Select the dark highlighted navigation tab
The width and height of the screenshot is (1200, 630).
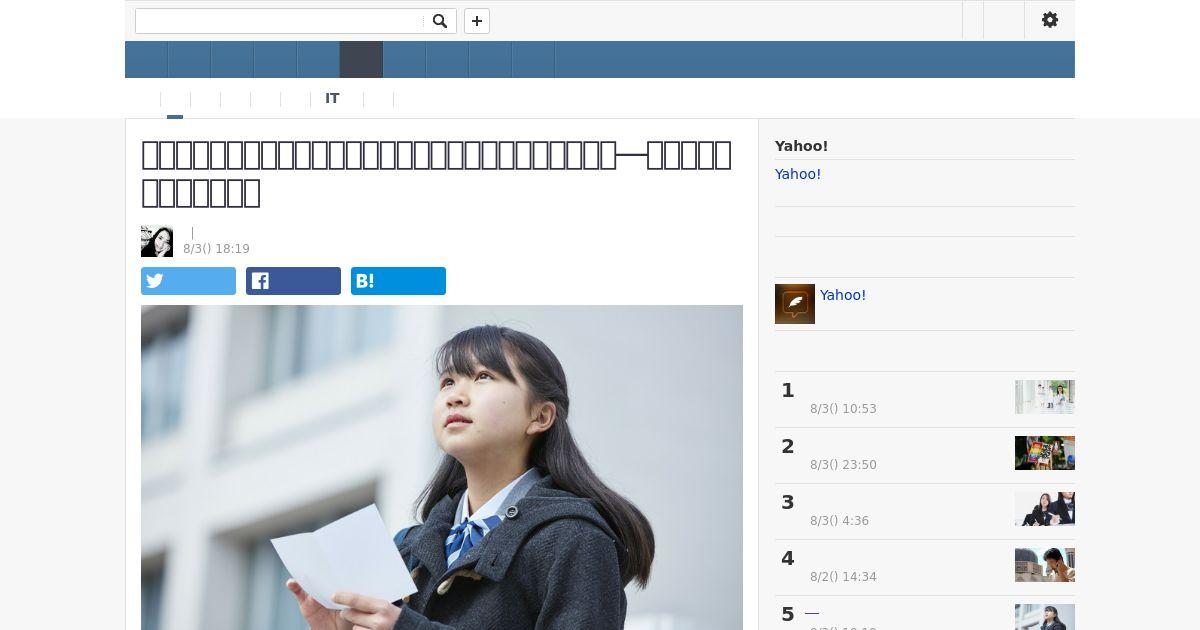pos(361,60)
